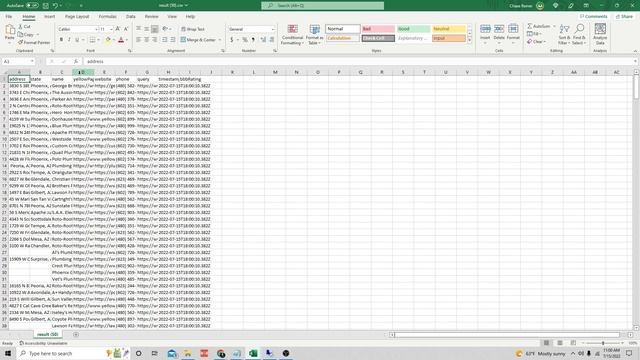The width and height of the screenshot is (640, 360).
Task: Increase the cell indent
Action: tap(173, 40)
